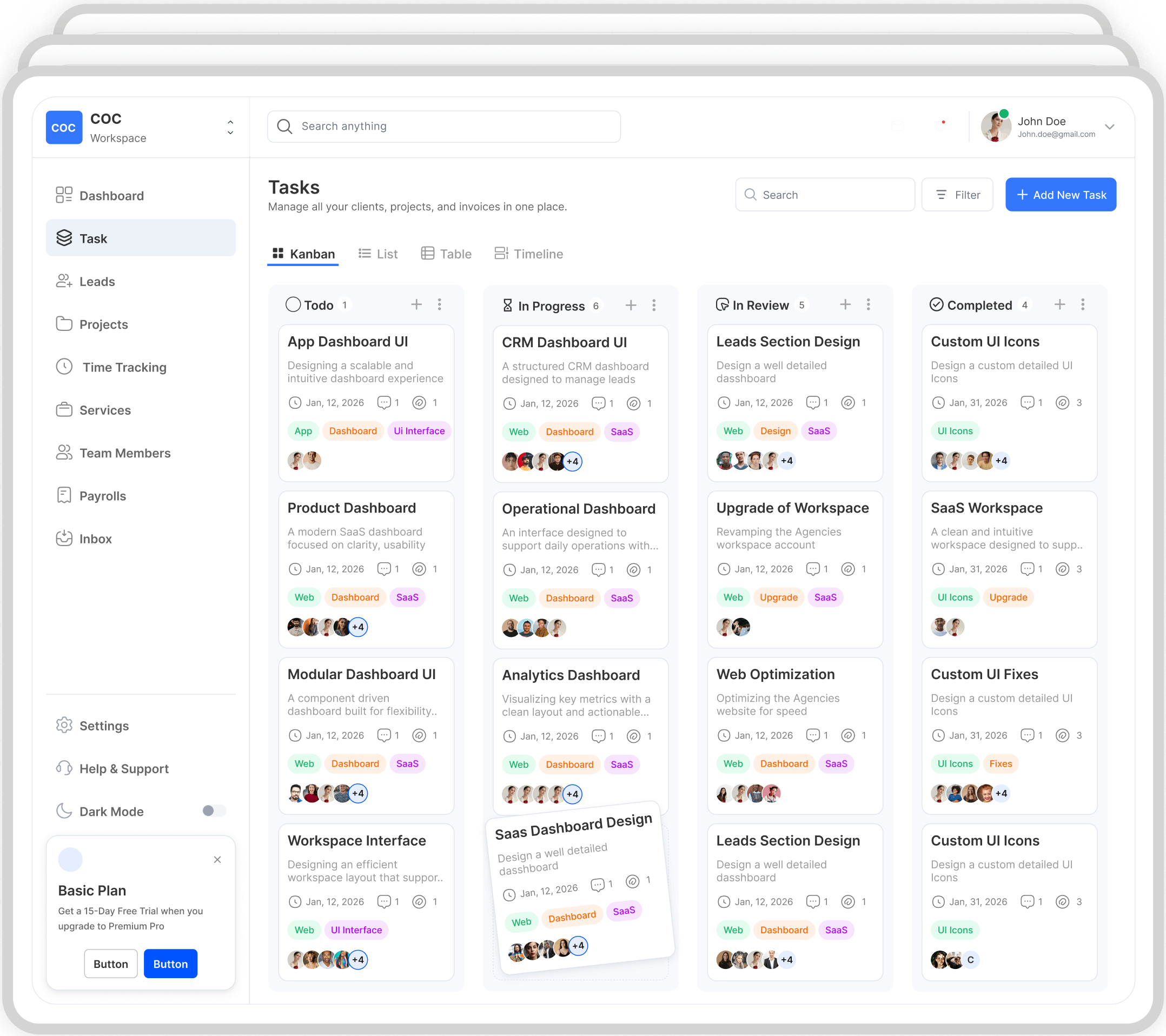Click the plus icon in Todo column
Image resolution: width=1166 pixels, height=1036 pixels.
(x=416, y=304)
